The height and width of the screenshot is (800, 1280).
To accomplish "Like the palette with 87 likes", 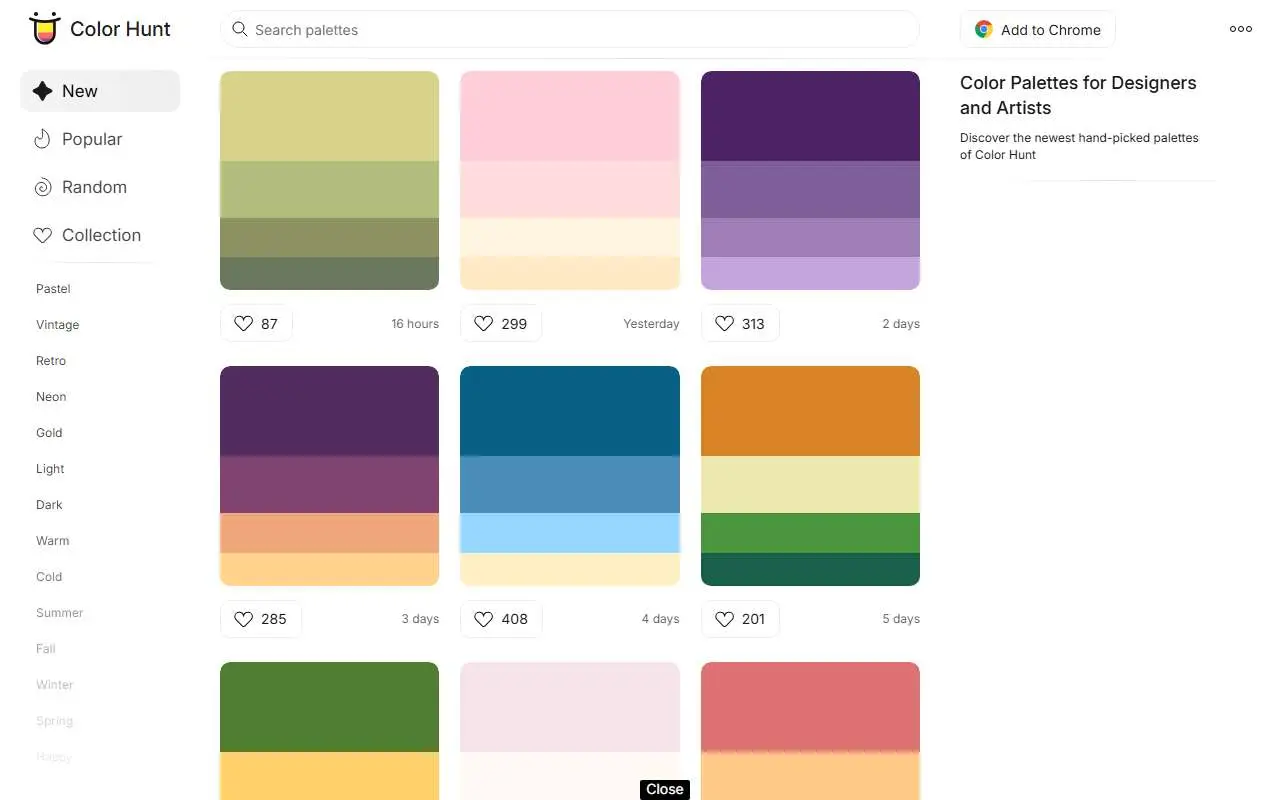I will [x=256, y=323].
